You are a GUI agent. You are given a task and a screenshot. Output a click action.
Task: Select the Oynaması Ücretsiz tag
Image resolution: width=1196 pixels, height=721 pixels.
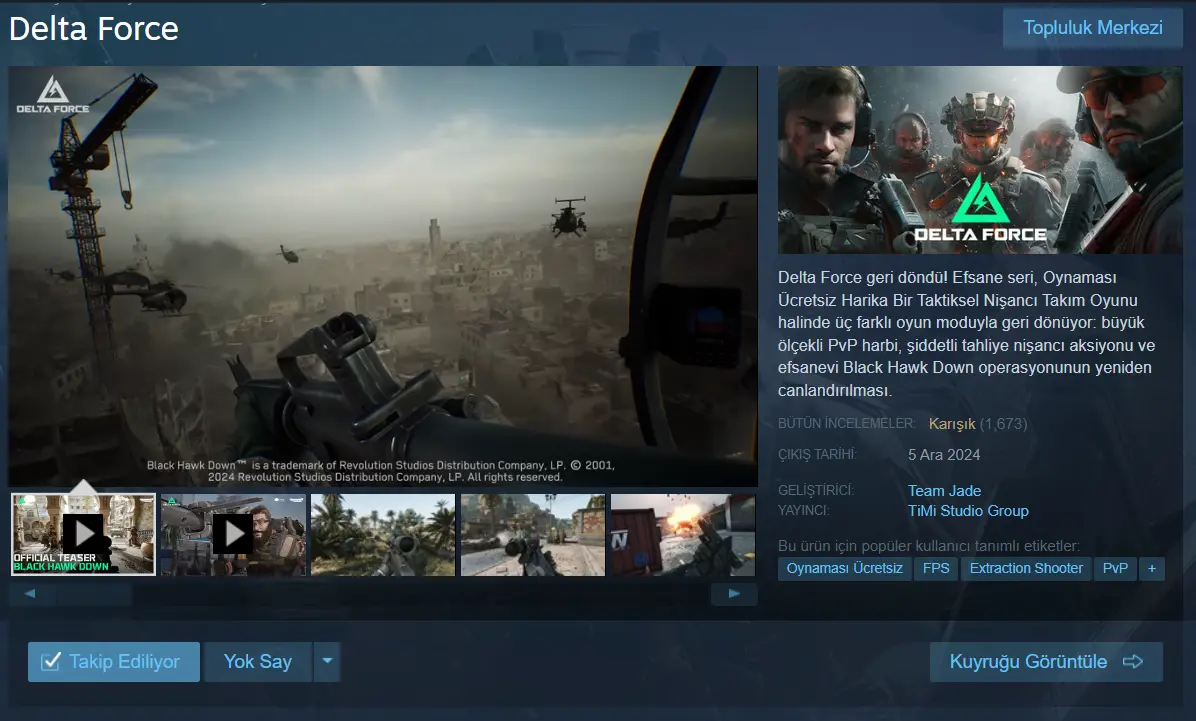click(x=844, y=568)
